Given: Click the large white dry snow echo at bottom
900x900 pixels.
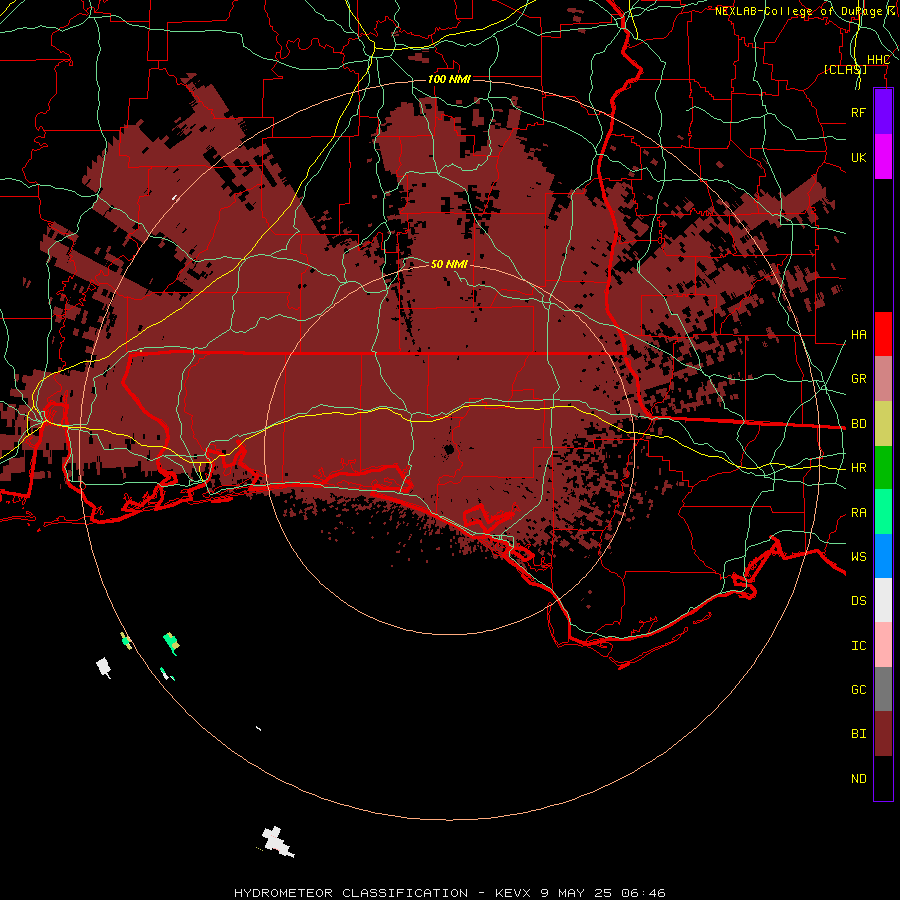Looking at the screenshot, I should [278, 842].
